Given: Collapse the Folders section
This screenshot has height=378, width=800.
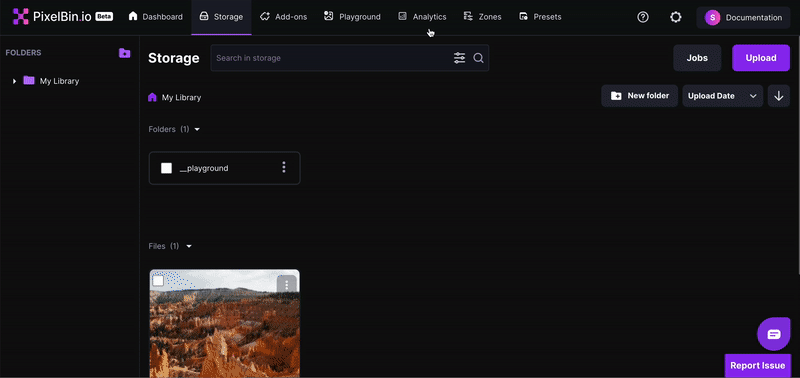Looking at the screenshot, I should [197, 130].
